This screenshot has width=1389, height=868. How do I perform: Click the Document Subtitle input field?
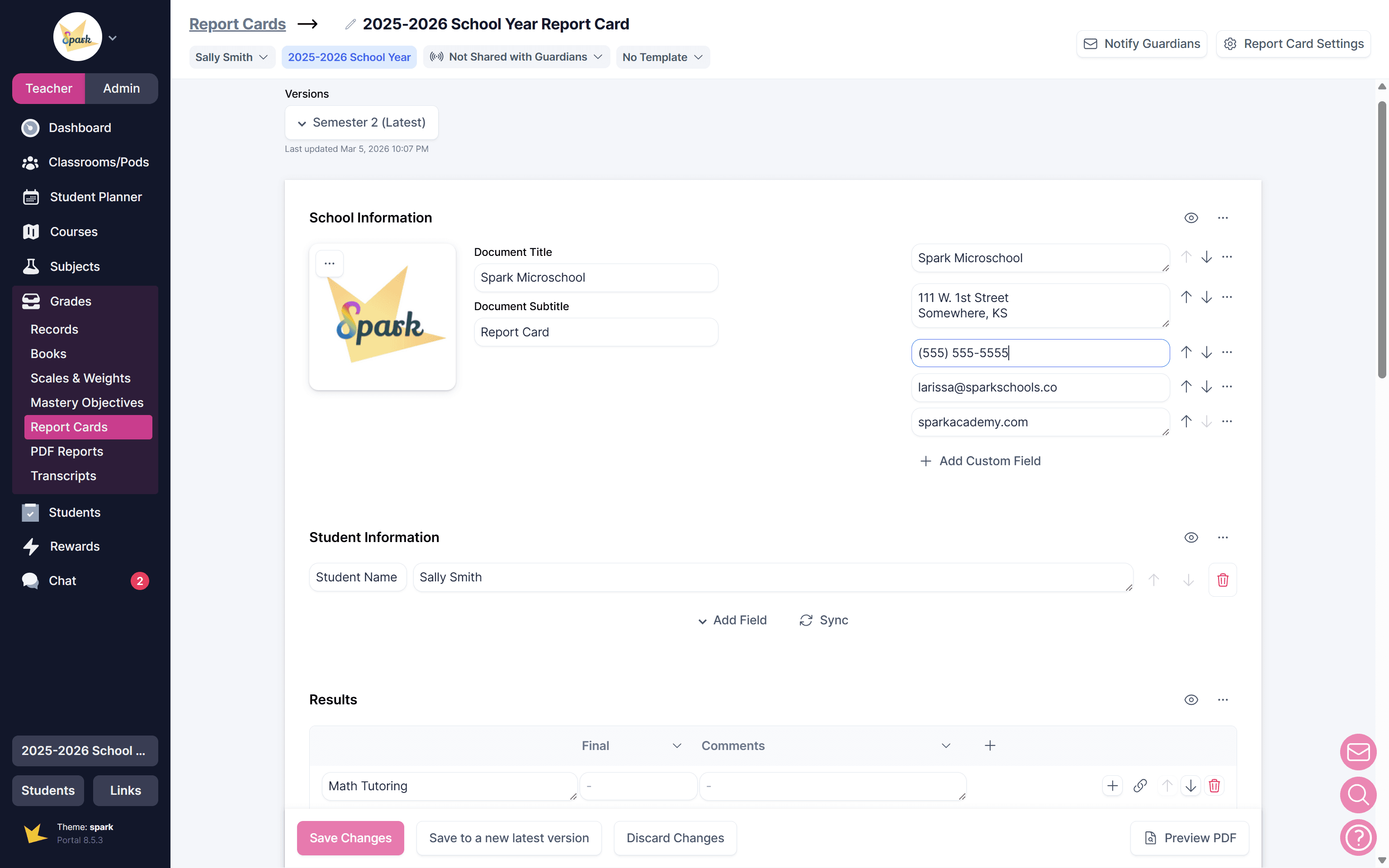pos(596,332)
